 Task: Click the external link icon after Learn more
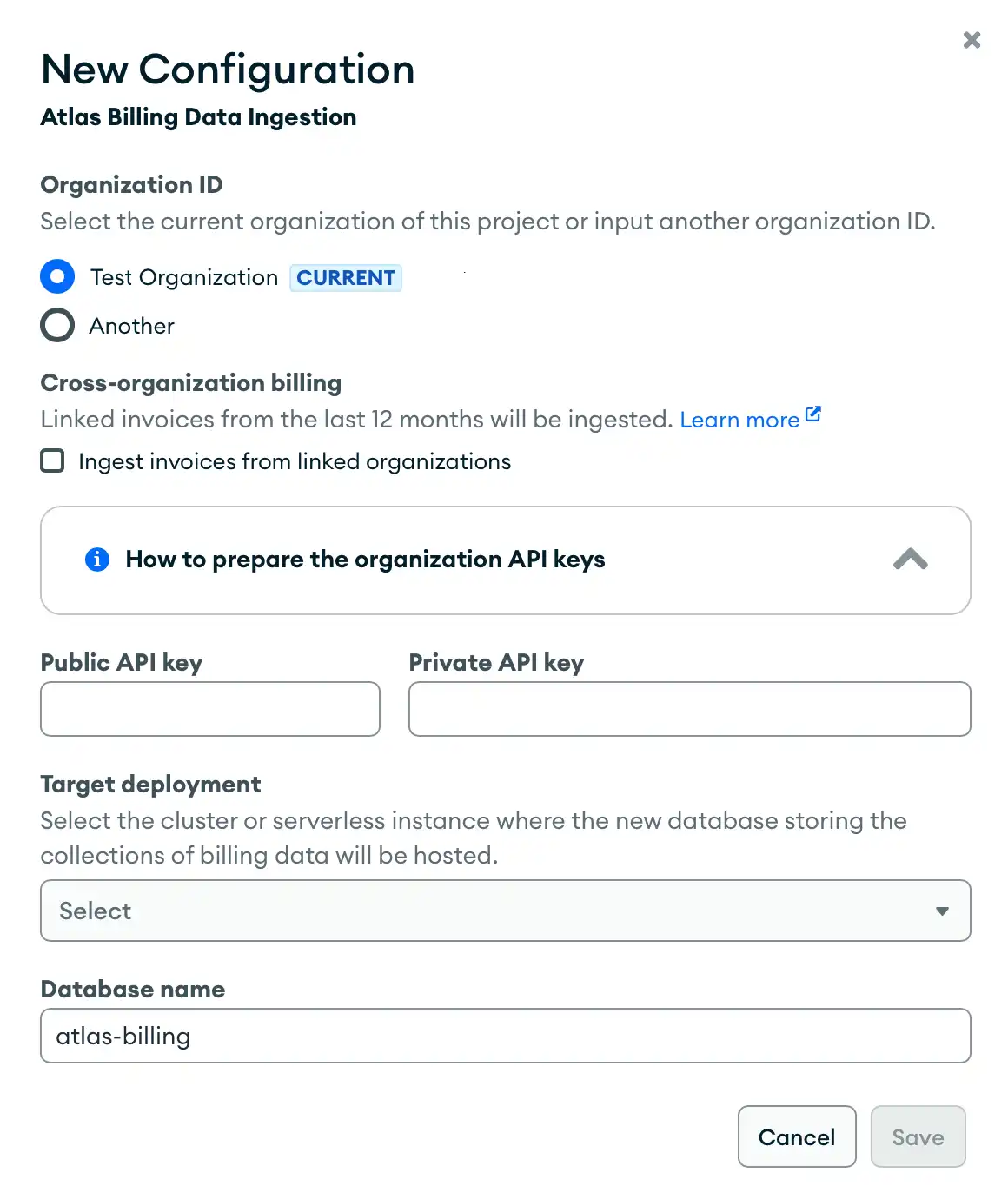pos(813,414)
